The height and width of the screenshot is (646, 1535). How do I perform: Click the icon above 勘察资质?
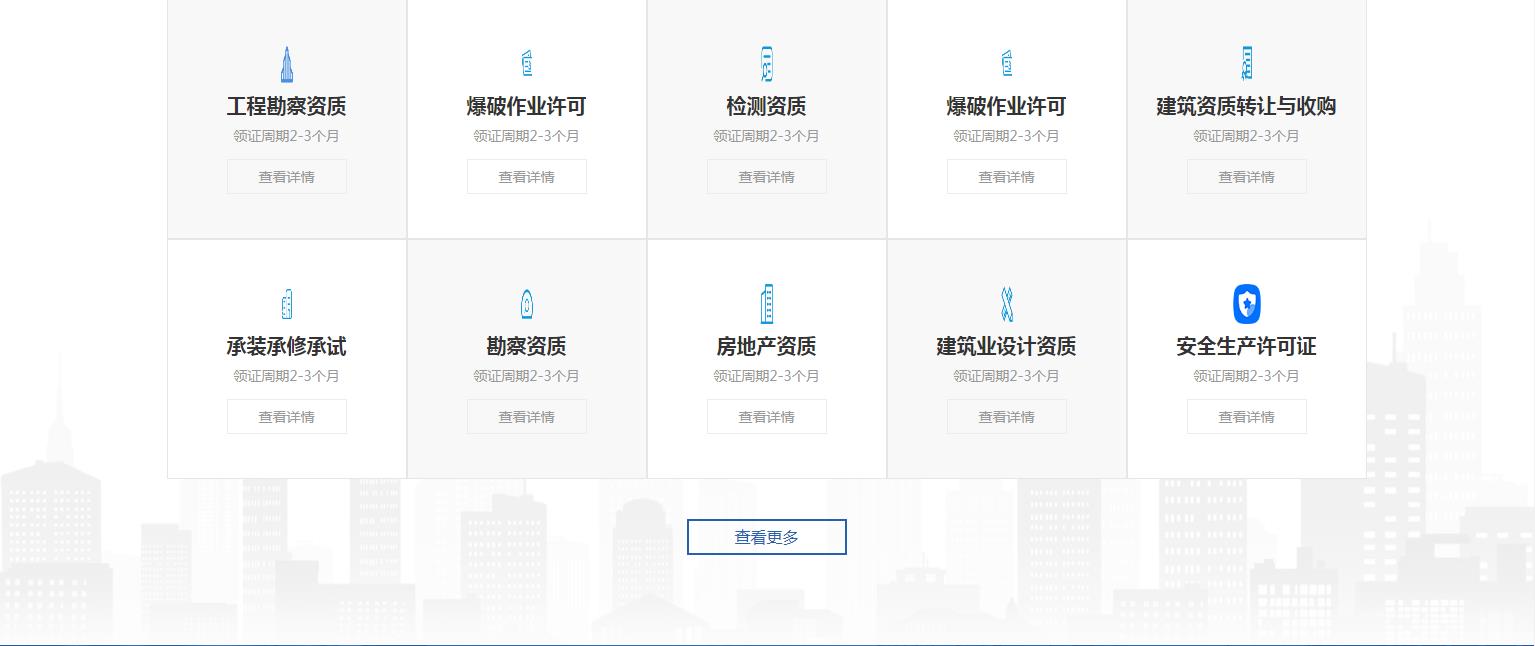527,304
